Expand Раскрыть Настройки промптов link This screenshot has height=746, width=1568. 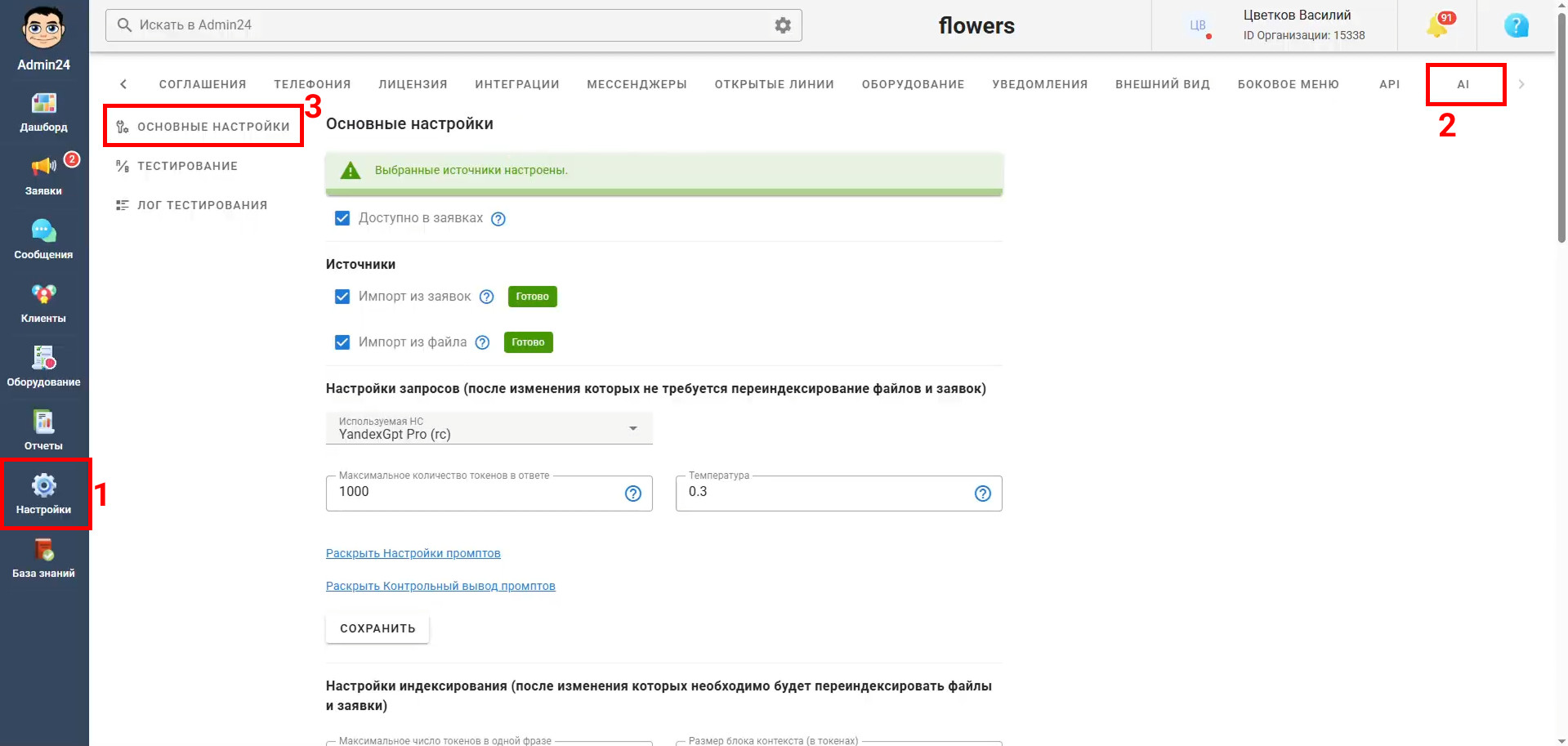tap(413, 553)
